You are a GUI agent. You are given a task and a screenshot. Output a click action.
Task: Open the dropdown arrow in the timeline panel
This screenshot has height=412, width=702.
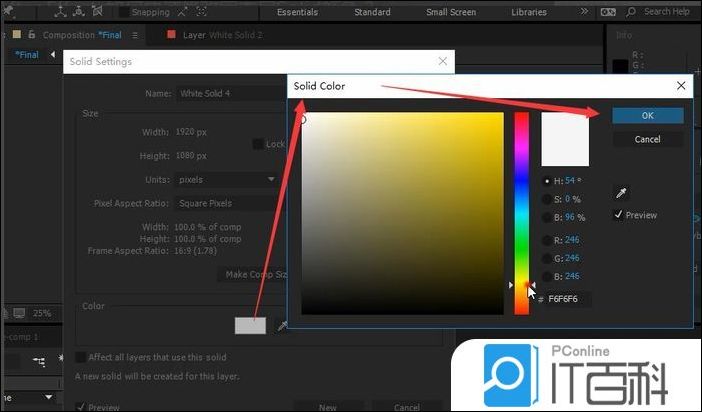point(48,397)
